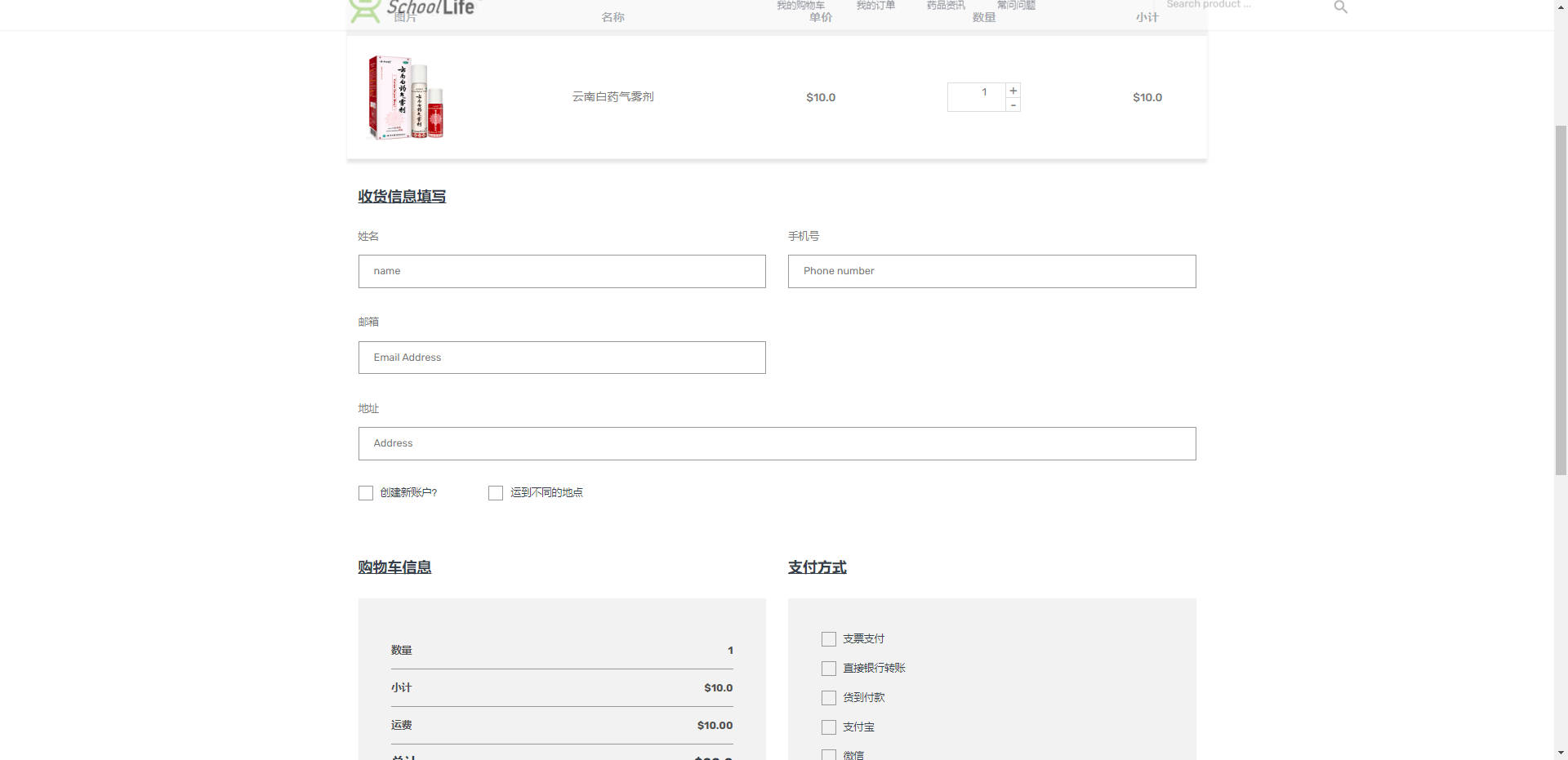
Task: Select the 直接银行转账 payment checkbox
Action: point(829,669)
